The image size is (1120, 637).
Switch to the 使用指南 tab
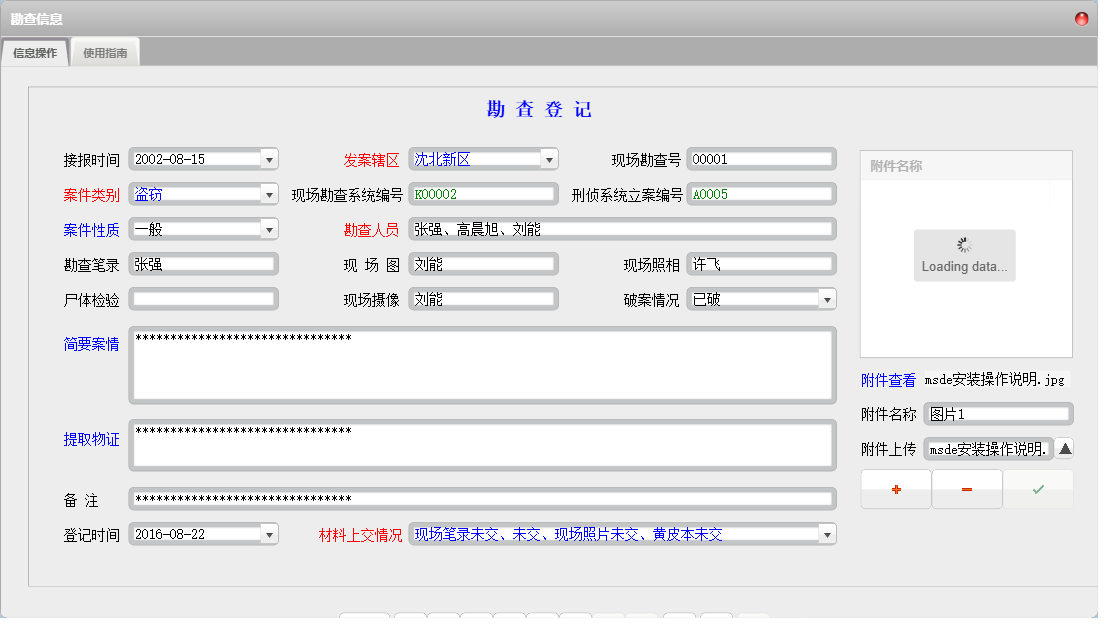tap(105, 51)
